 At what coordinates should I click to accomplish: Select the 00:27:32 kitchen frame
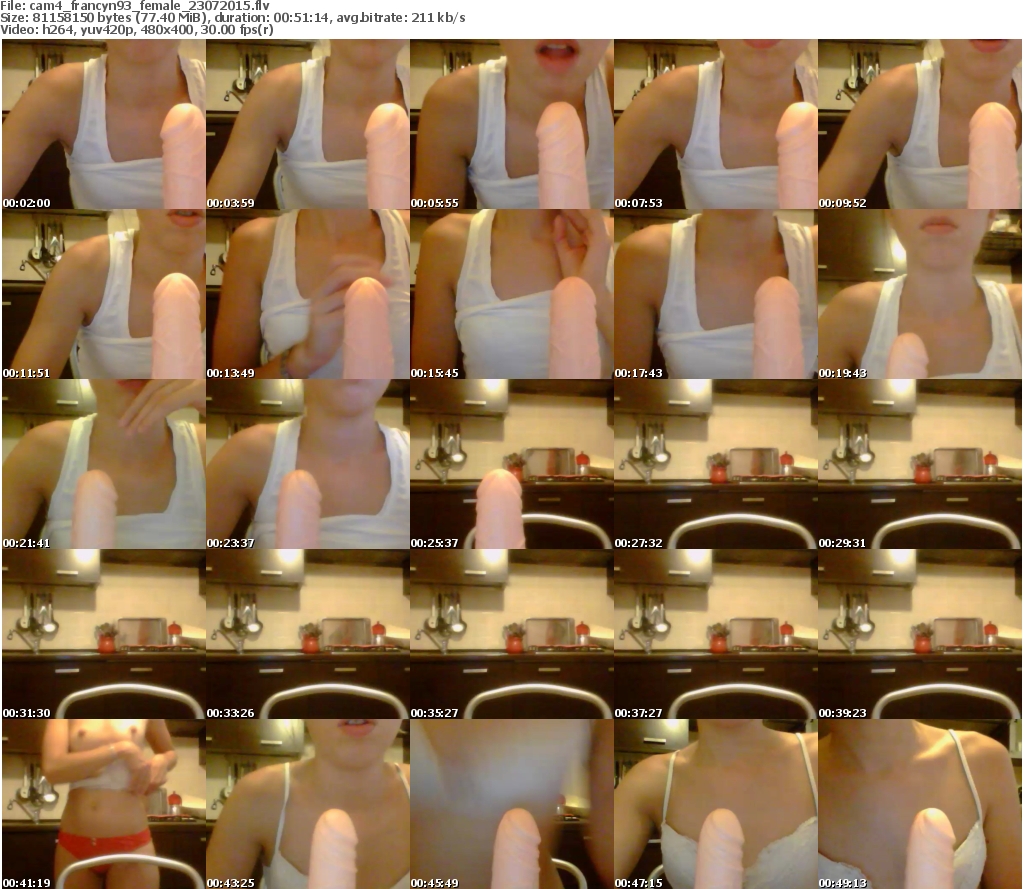[715, 464]
